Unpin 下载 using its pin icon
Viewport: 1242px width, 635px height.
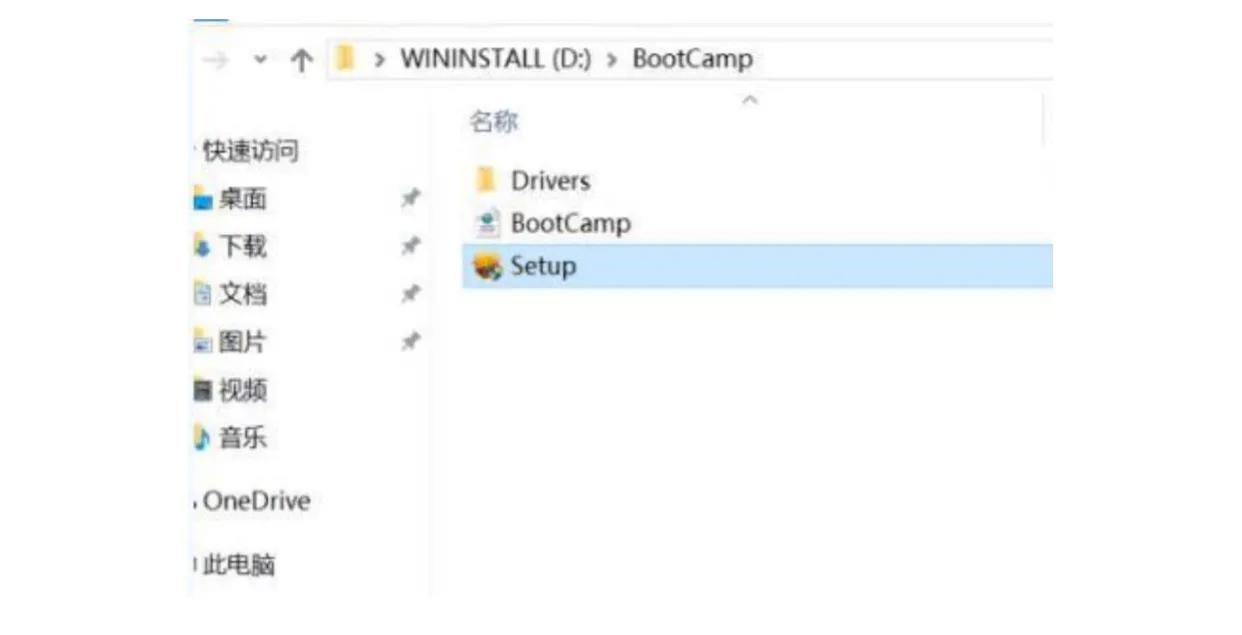(410, 246)
